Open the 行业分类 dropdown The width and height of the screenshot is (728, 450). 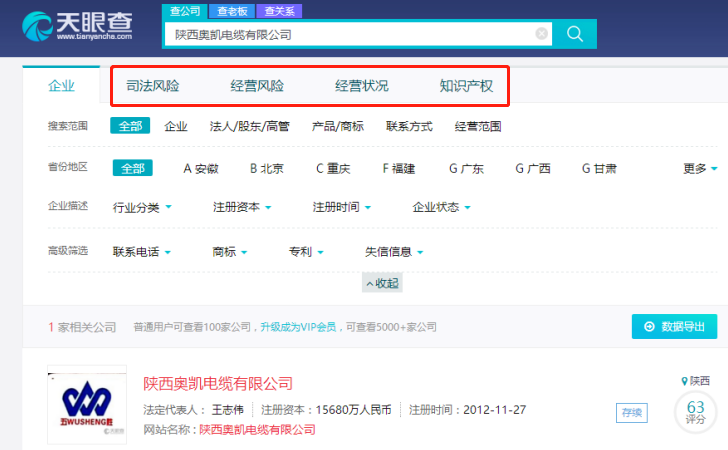pyautogui.click(x=142, y=207)
